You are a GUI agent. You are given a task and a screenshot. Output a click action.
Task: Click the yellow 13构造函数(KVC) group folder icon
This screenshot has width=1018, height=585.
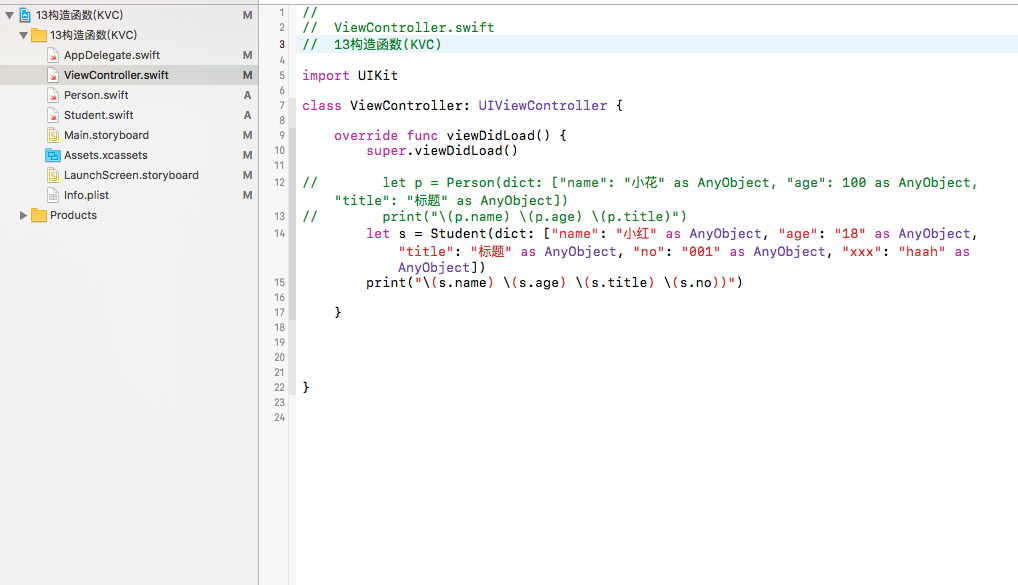[39, 35]
